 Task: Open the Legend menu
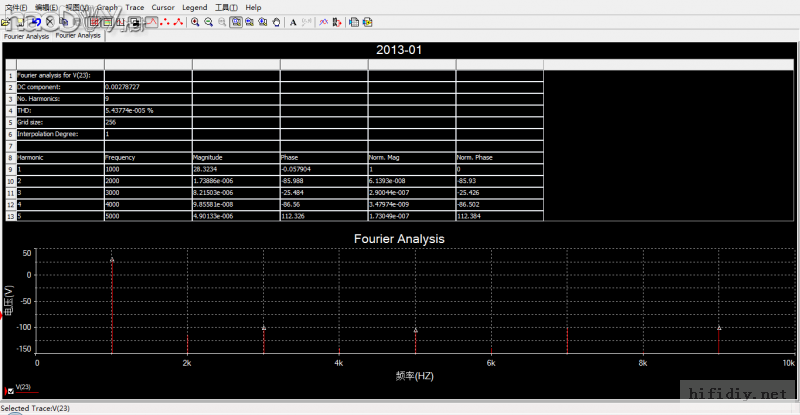tap(194, 7)
